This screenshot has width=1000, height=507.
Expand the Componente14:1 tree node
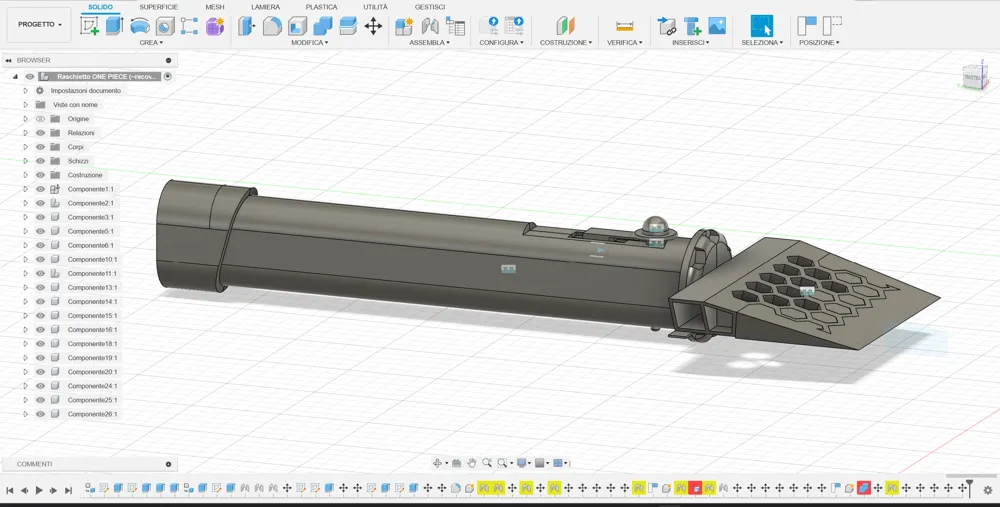click(x=26, y=301)
